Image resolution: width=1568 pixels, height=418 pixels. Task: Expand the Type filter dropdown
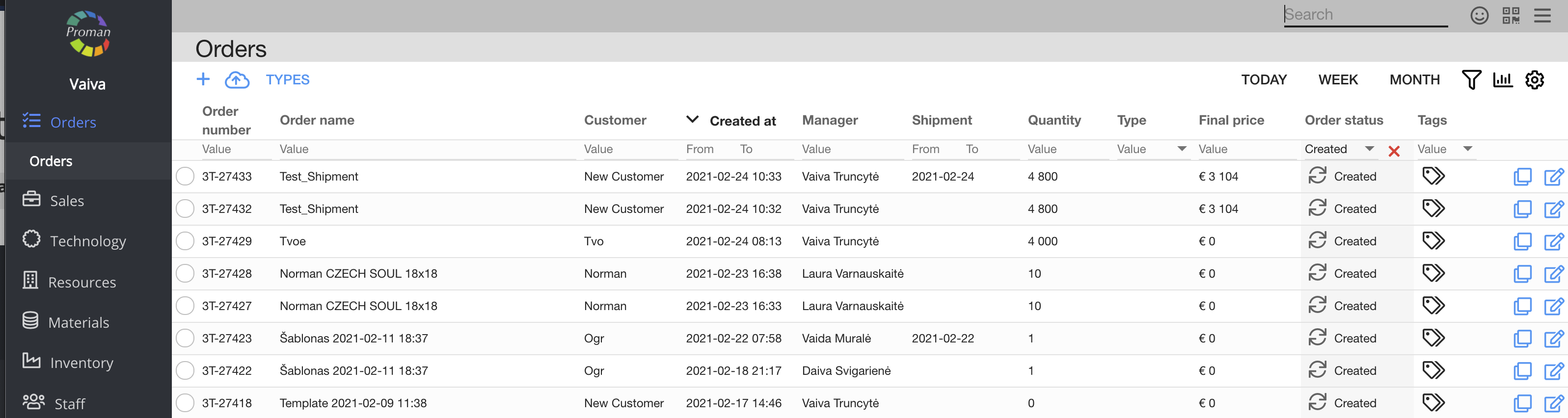click(x=1182, y=149)
